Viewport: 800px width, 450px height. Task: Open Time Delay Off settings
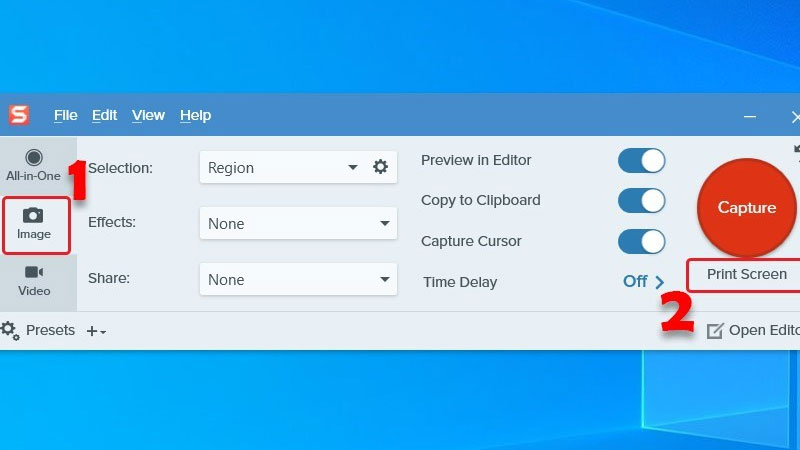[643, 281]
